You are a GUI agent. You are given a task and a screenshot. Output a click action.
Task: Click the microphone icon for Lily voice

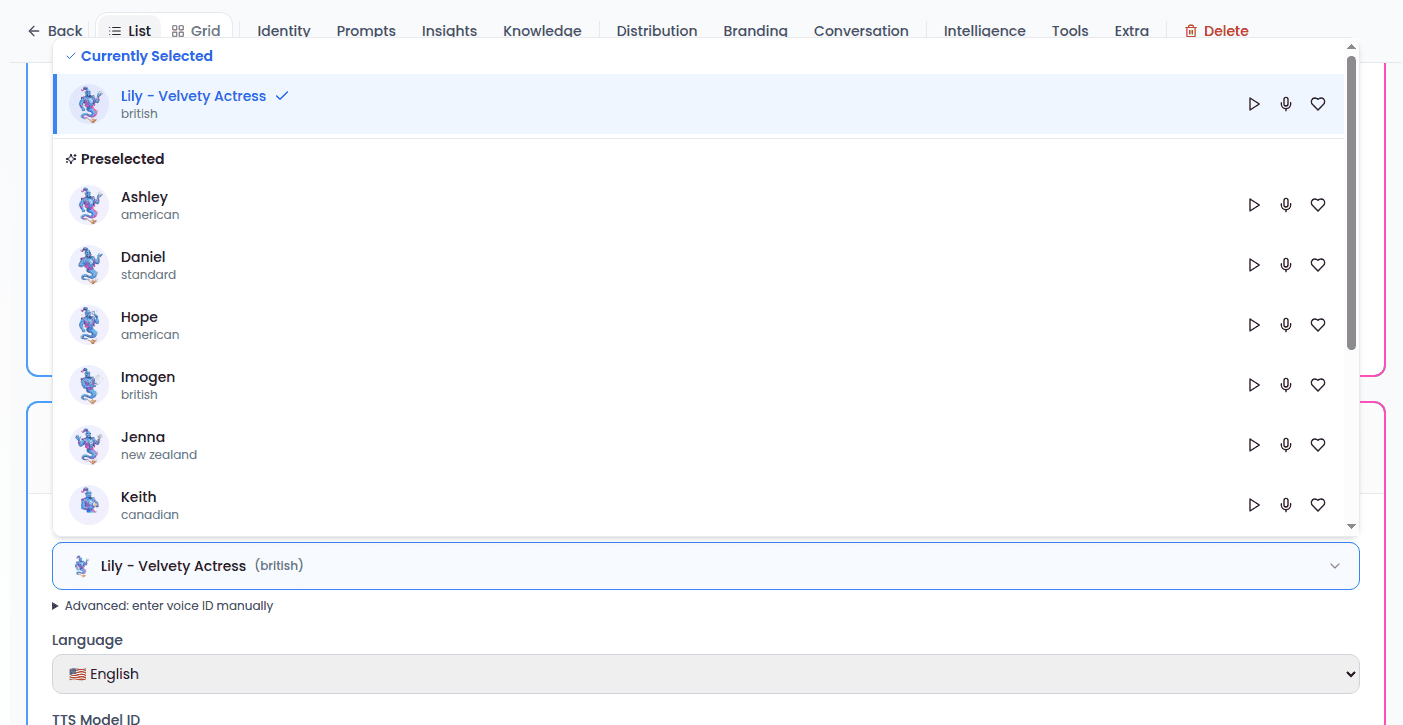pyautogui.click(x=1286, y=104)
